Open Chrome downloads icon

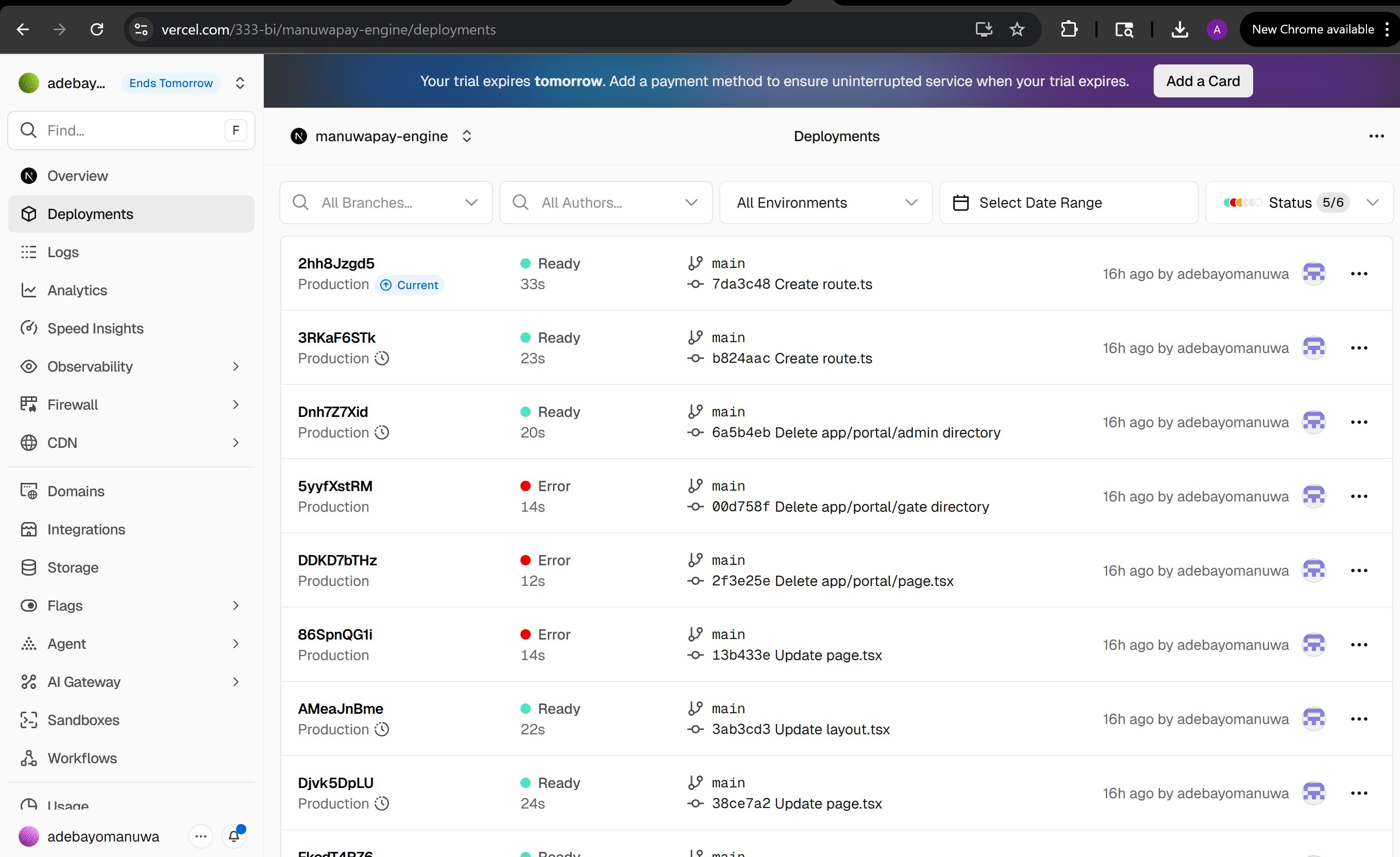pyautogui.click(x=1179, y=29)
